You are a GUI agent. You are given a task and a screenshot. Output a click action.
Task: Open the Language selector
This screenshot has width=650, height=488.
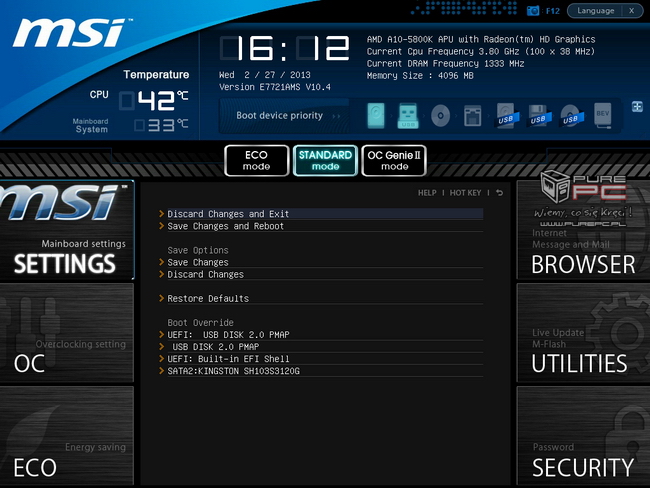pyautogui.click(x=595, y=11)
